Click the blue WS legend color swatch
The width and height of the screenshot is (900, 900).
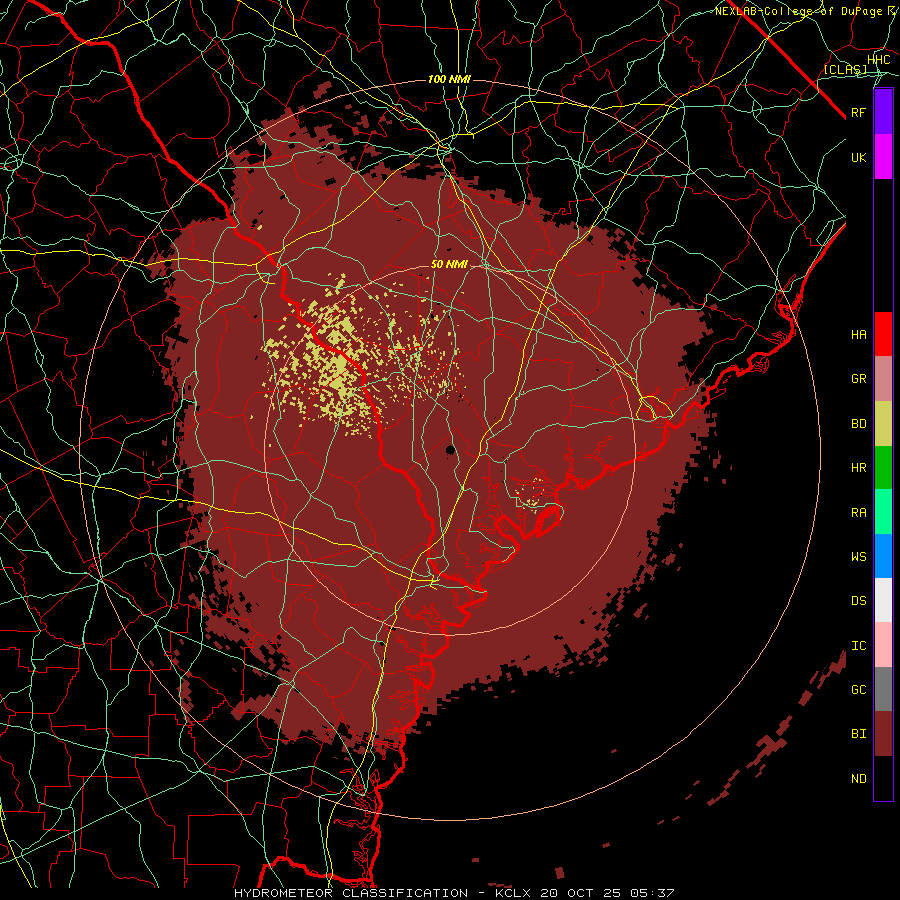pyautogui.click(x=883, y=556)
